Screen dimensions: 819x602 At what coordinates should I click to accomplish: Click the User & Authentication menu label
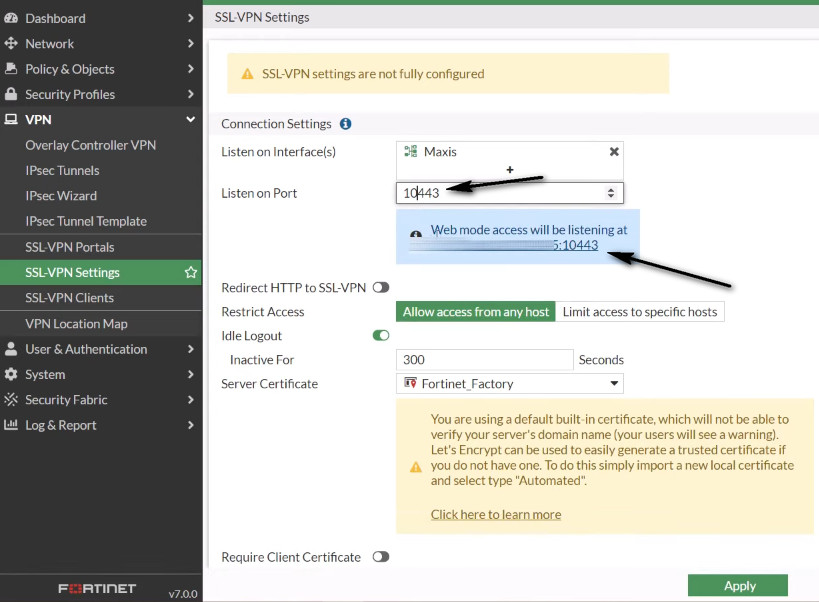click(x=86, y=349)
